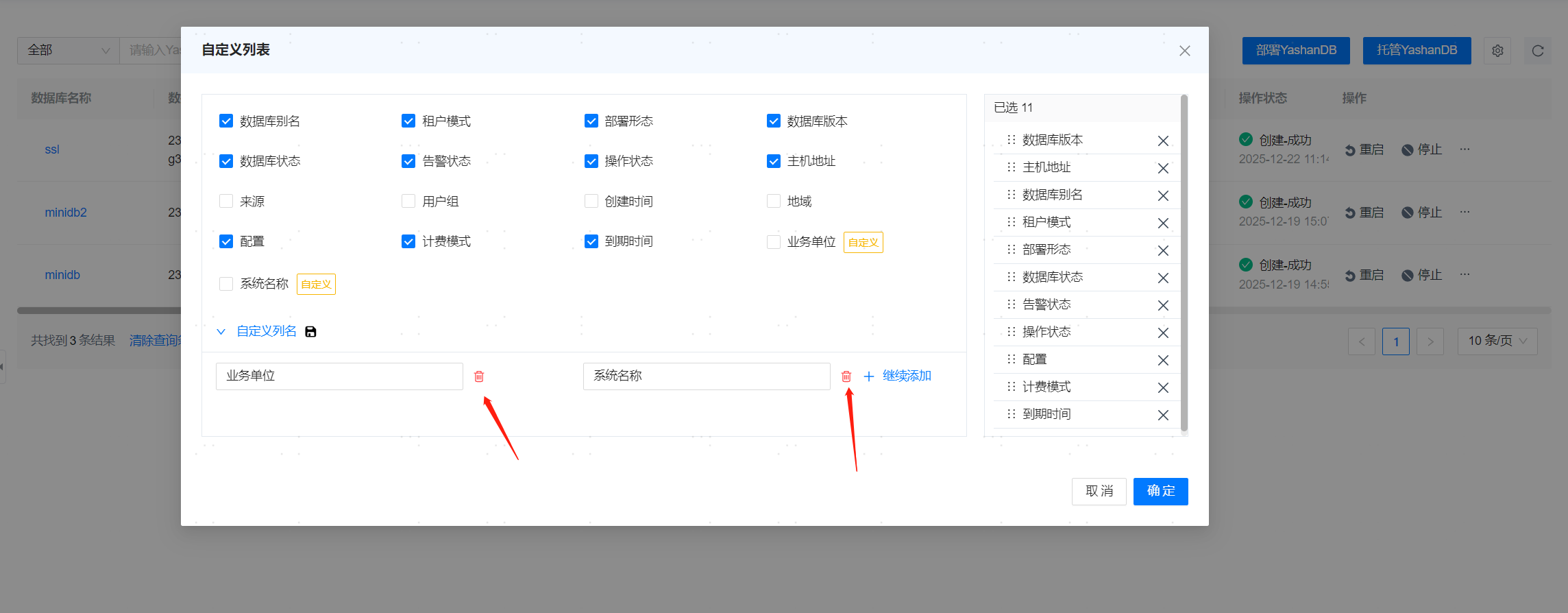Click the 业务单位 column name input field

[x=339, y=376]
